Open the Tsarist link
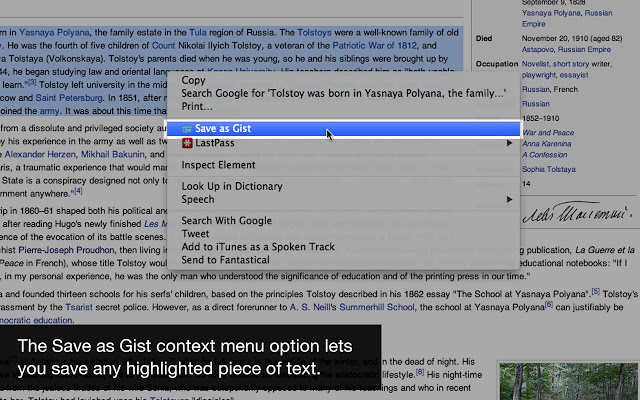Image resolution: width=640 pixels, height=400 pixels. tap(79, 307)
